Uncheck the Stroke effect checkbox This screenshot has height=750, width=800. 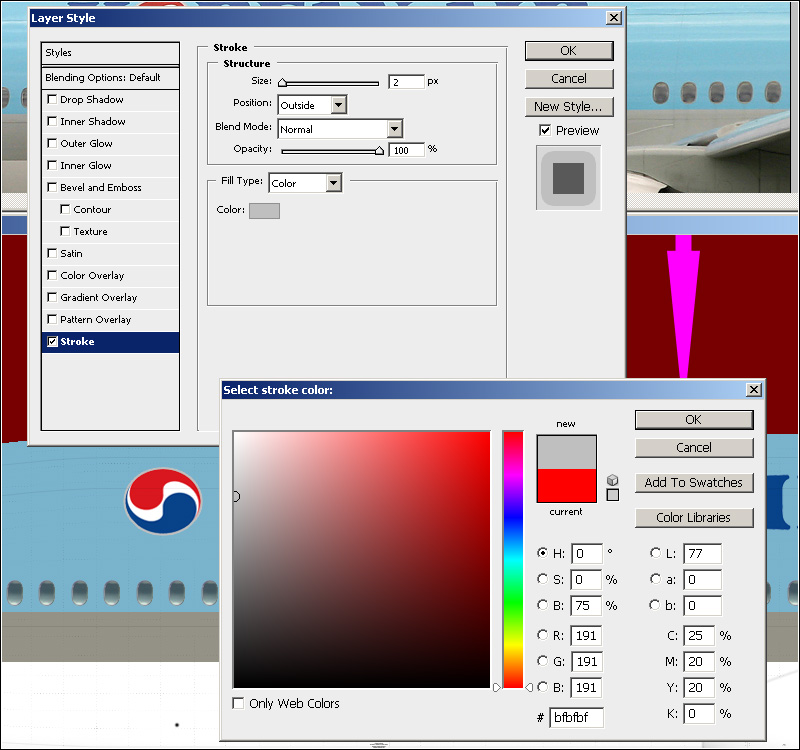click(x=53, y=342)
